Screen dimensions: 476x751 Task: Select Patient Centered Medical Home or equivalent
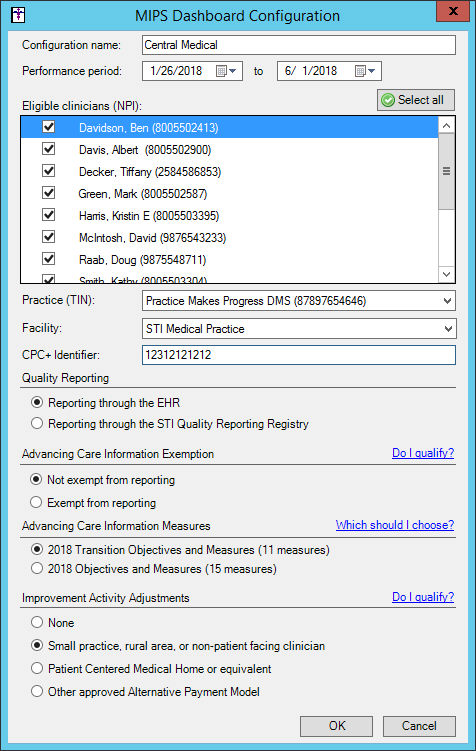coord(37,668)
